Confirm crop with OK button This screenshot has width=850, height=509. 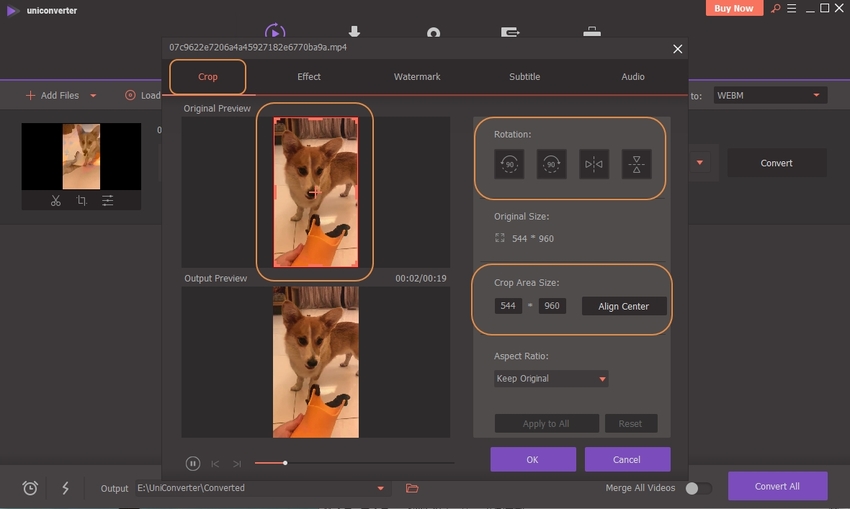point(532,459)
